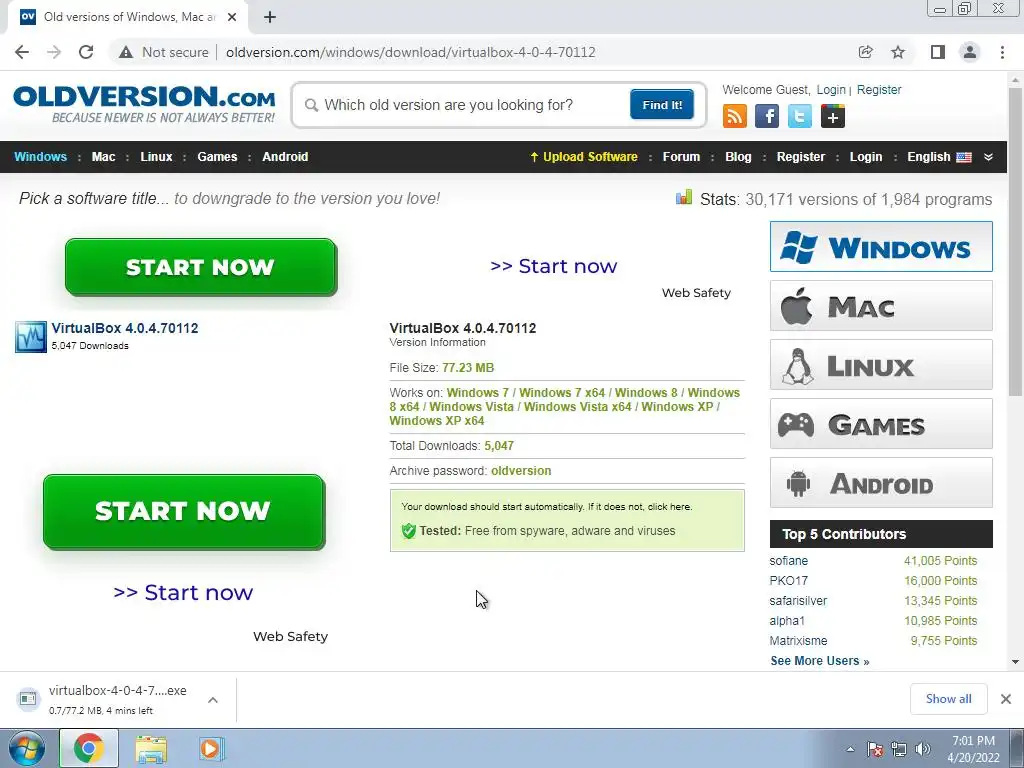Viewport: 1024px width, 768px height.
Task: Open the Android nav menu item
Action: click(x=285, y=157)
